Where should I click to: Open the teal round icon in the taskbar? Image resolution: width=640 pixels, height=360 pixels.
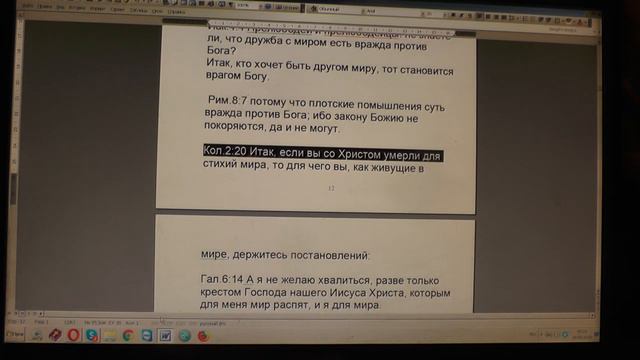184,336
